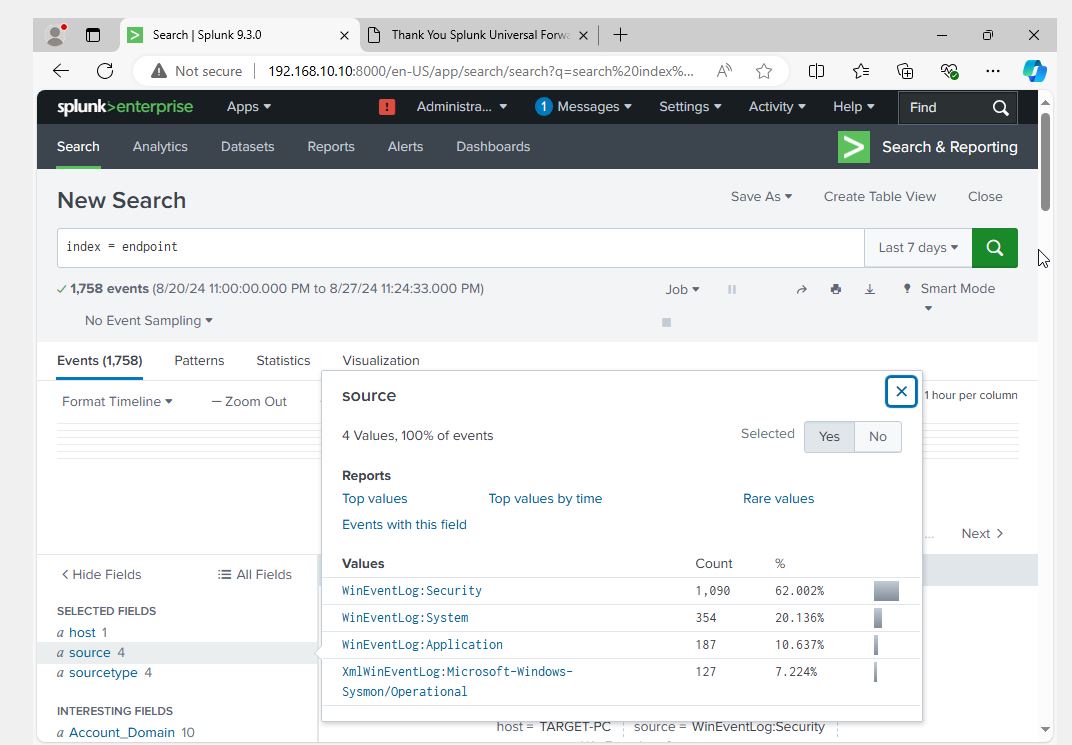The image size is (1072, 745).
Task: Set Selected to No
Action: [x=878, y=437]
